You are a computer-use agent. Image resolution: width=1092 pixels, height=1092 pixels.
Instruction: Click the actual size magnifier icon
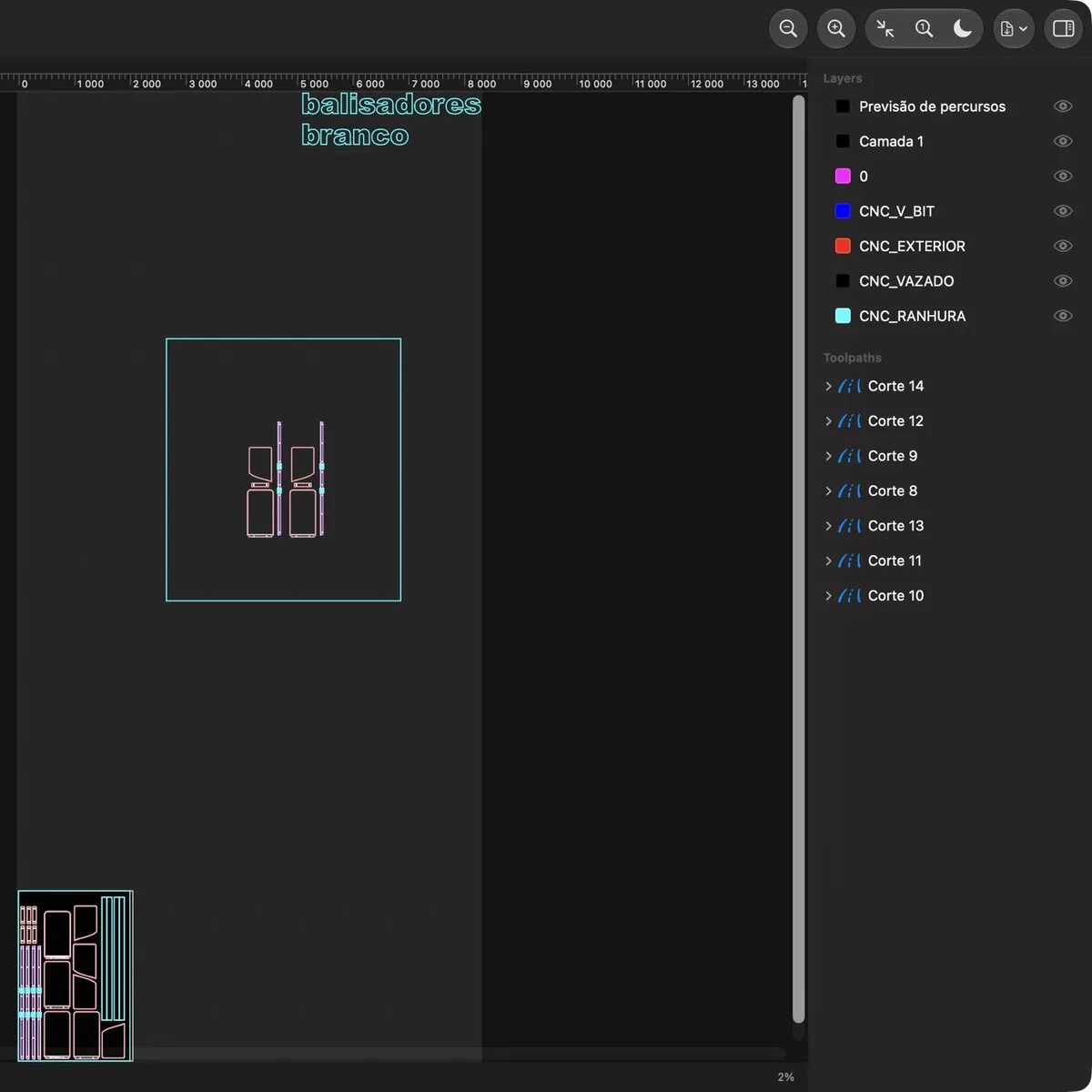924,29
